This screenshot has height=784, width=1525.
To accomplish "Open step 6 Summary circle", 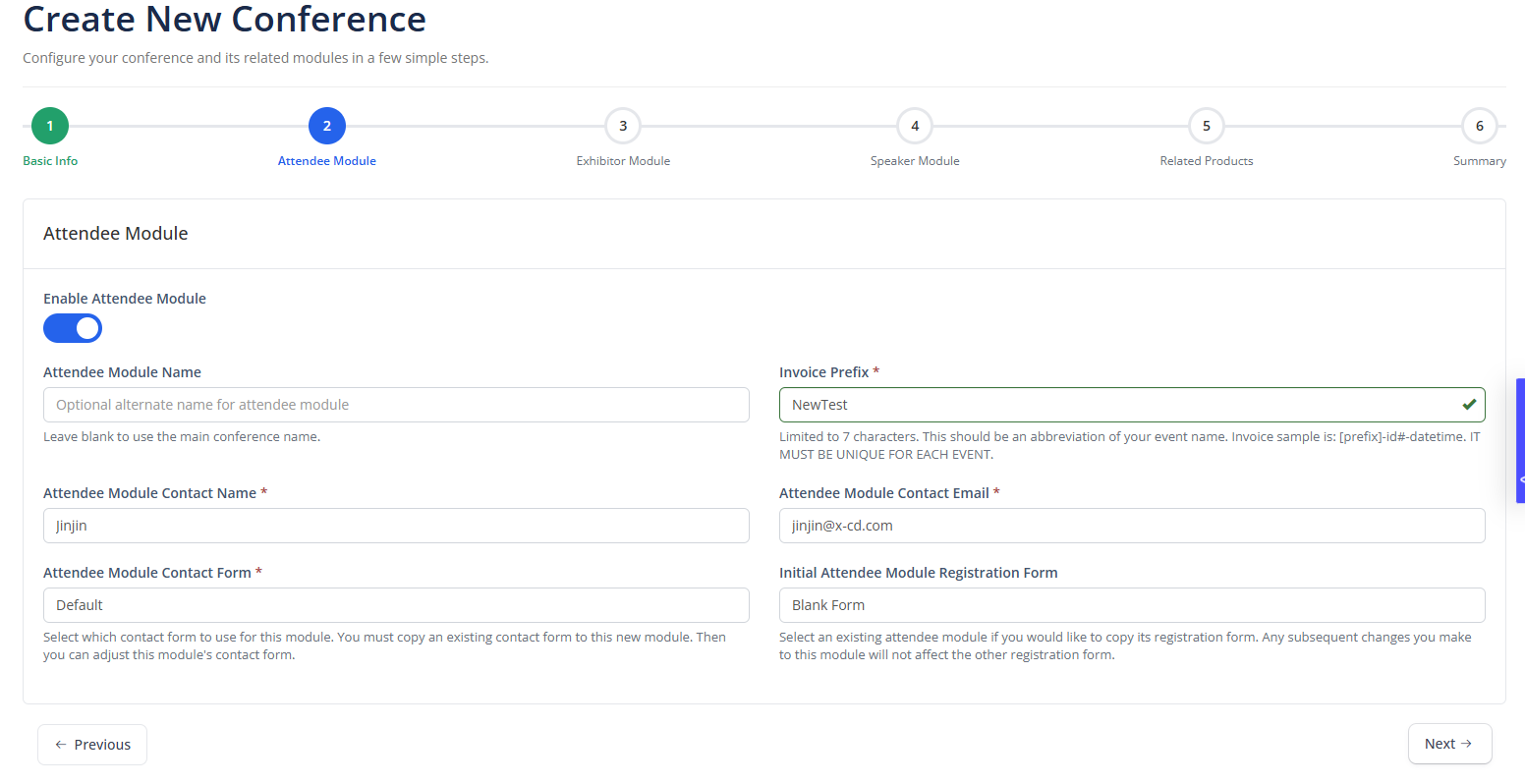I will click(1479, 126).
